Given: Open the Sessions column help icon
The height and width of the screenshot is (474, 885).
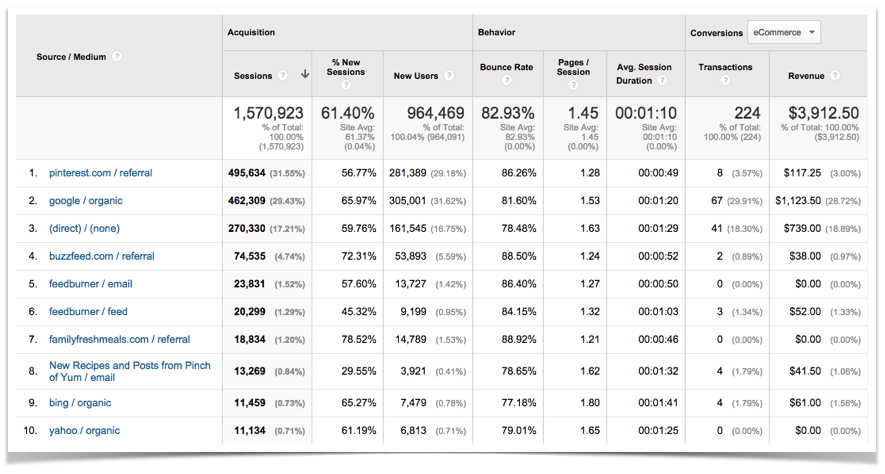Looking at the screenshot, I should [283, 76].
